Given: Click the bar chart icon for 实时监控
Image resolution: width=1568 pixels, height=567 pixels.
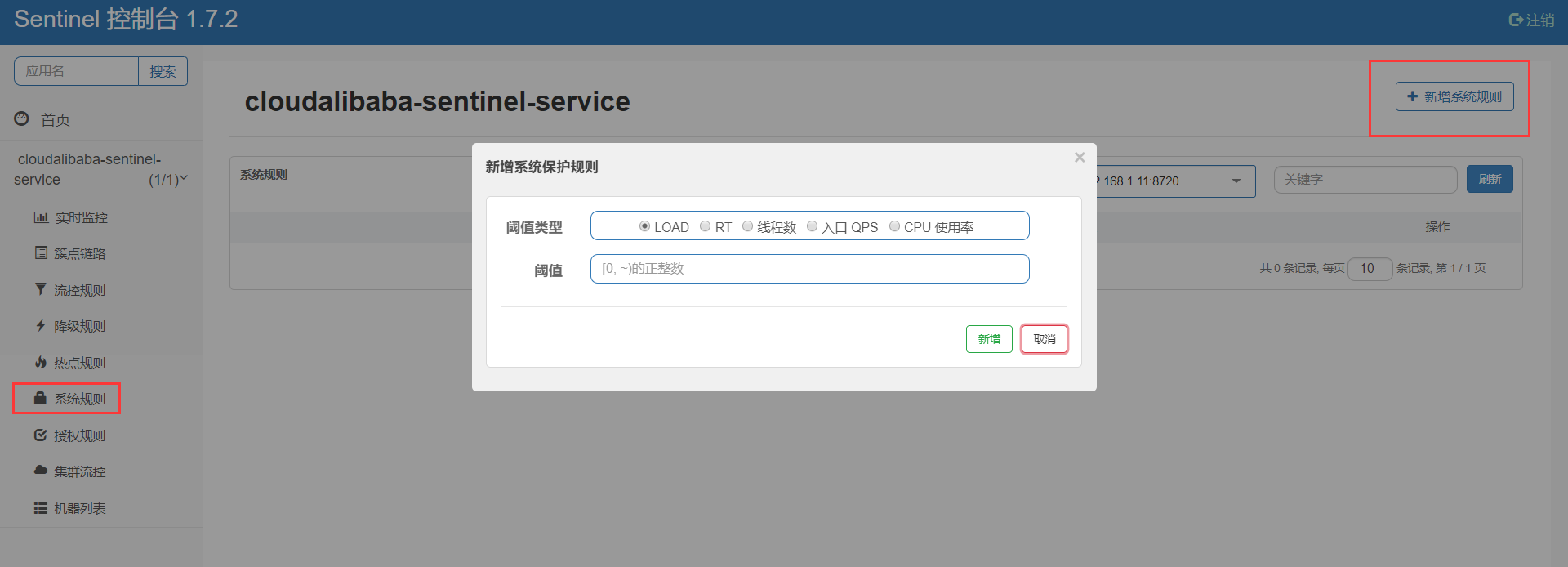Looking at the screenshot, I should tap(41, 217).
